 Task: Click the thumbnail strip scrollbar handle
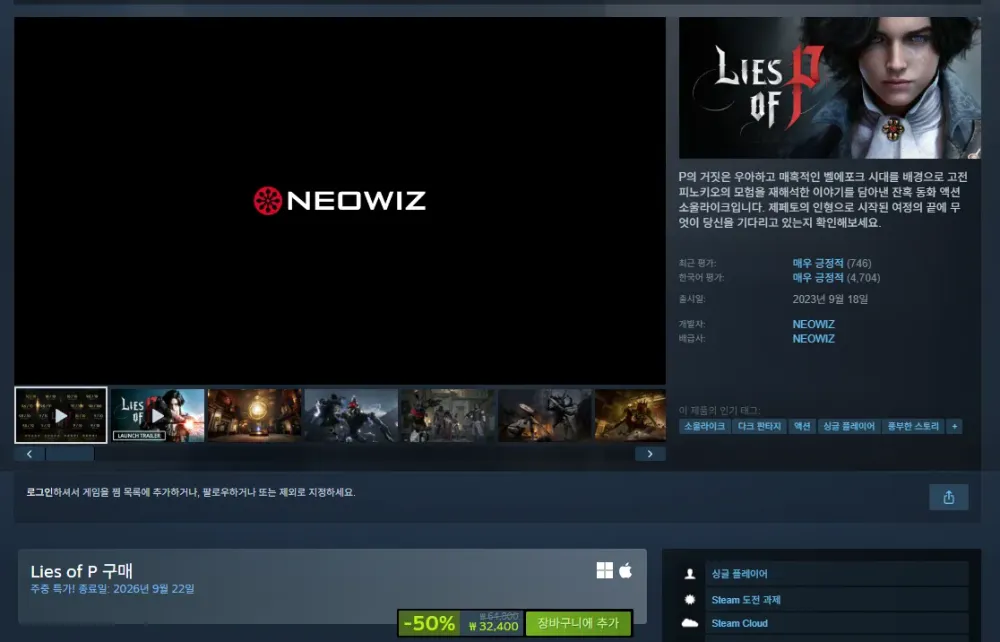pos(70,454)
